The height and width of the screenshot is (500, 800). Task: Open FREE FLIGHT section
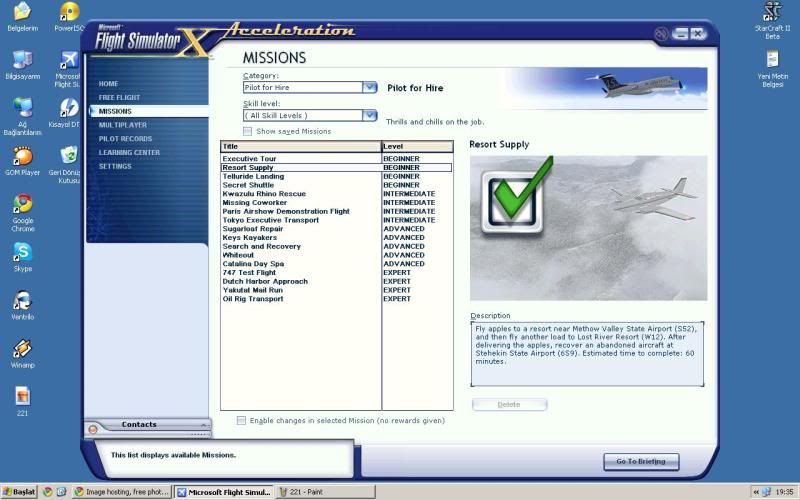[x=119, y=97]
